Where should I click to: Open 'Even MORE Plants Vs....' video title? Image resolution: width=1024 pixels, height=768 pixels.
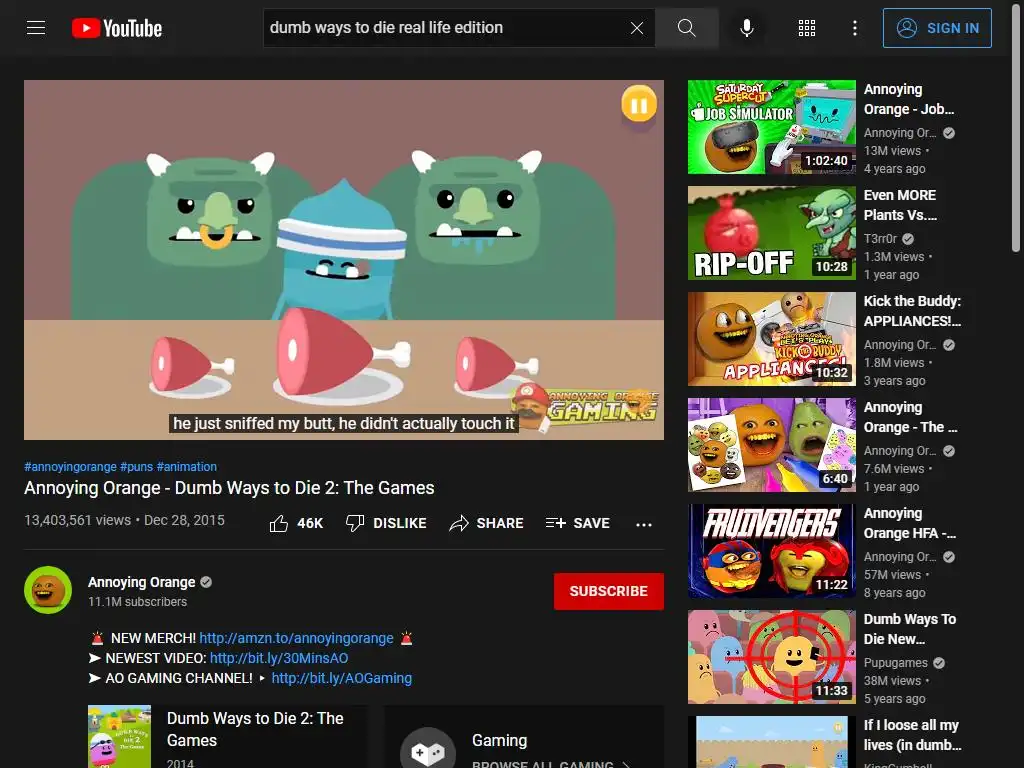tap(901, 205)
